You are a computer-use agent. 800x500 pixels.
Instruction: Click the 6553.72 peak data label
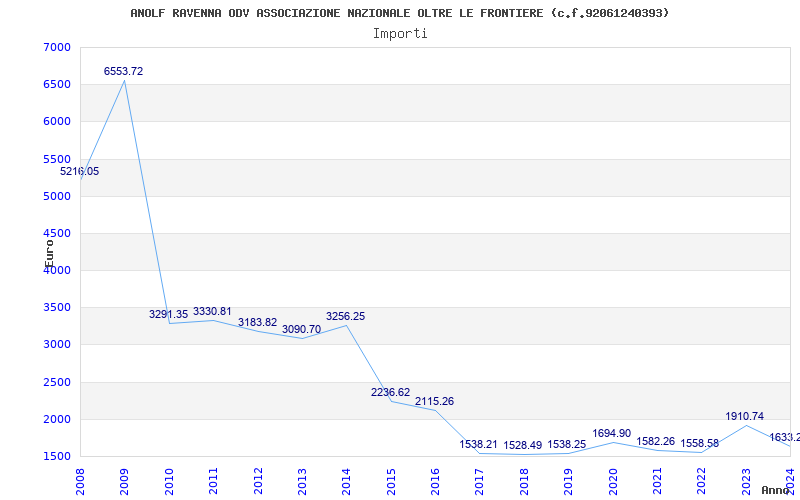[123, 72]
